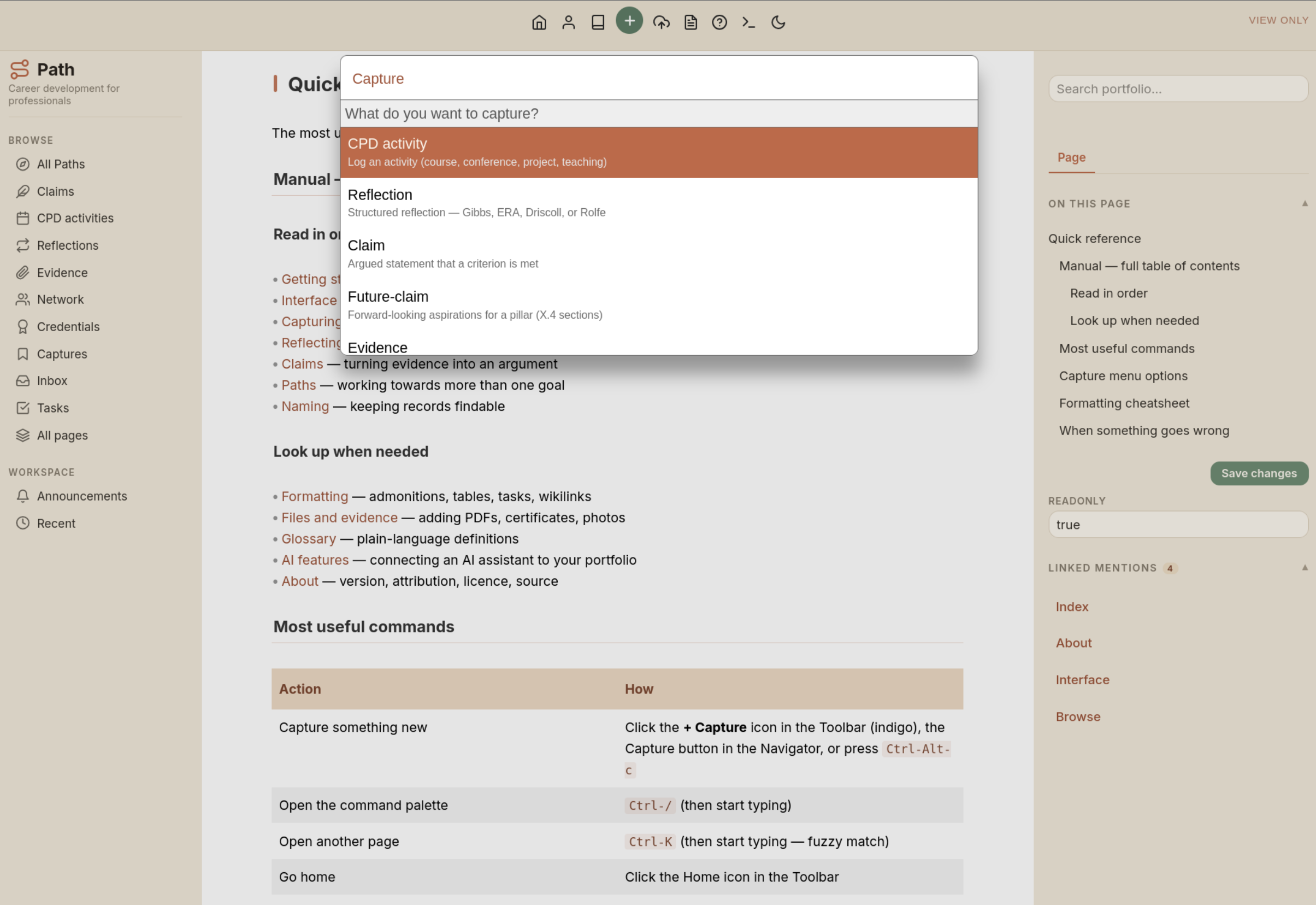Jump to 'When something goes wrong' entry
1316x905 pixels.
pyautogui.click(x=1144, y=431)
